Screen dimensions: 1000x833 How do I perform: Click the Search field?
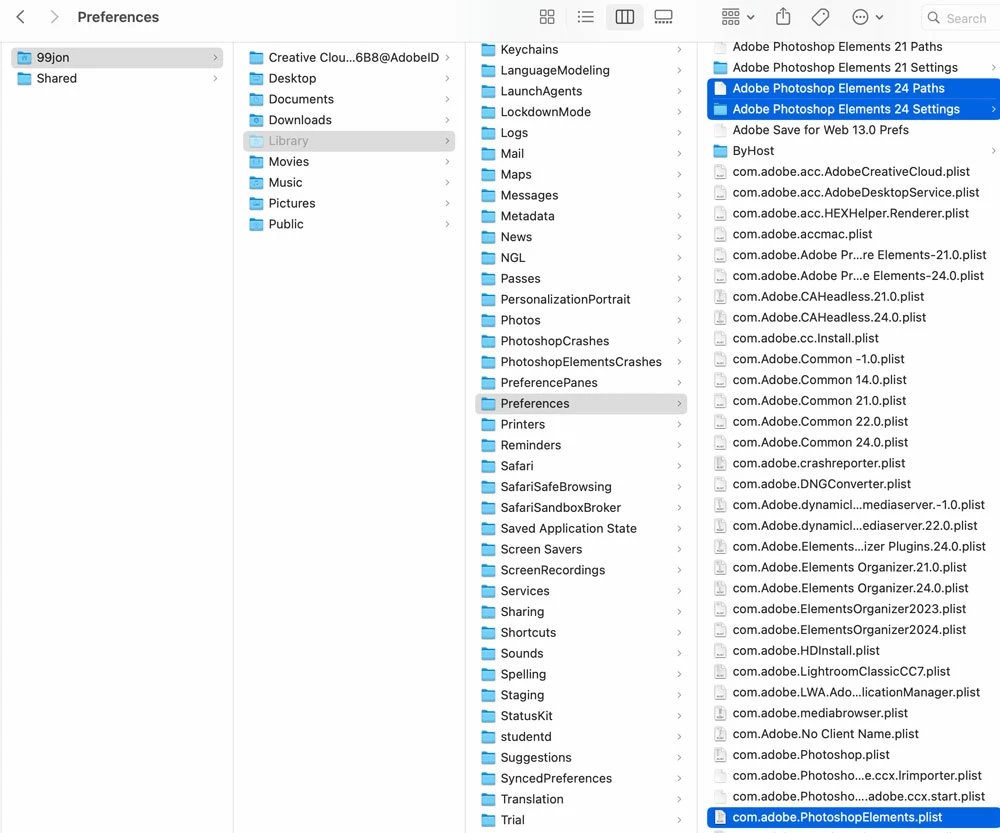(x=960, y=18)
